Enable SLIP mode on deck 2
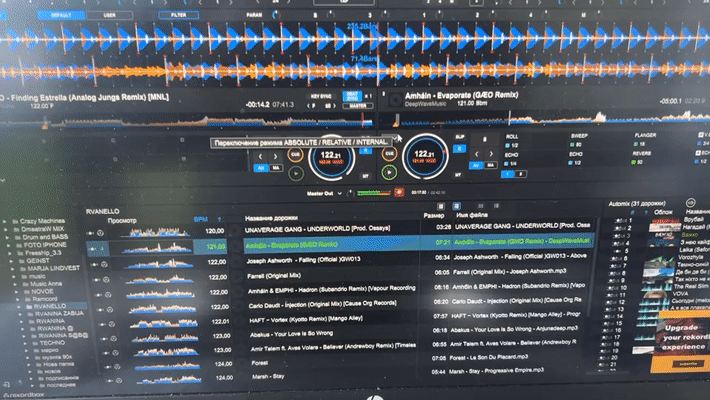This screenshot has width=710, height=400. (x=460, y=137)
